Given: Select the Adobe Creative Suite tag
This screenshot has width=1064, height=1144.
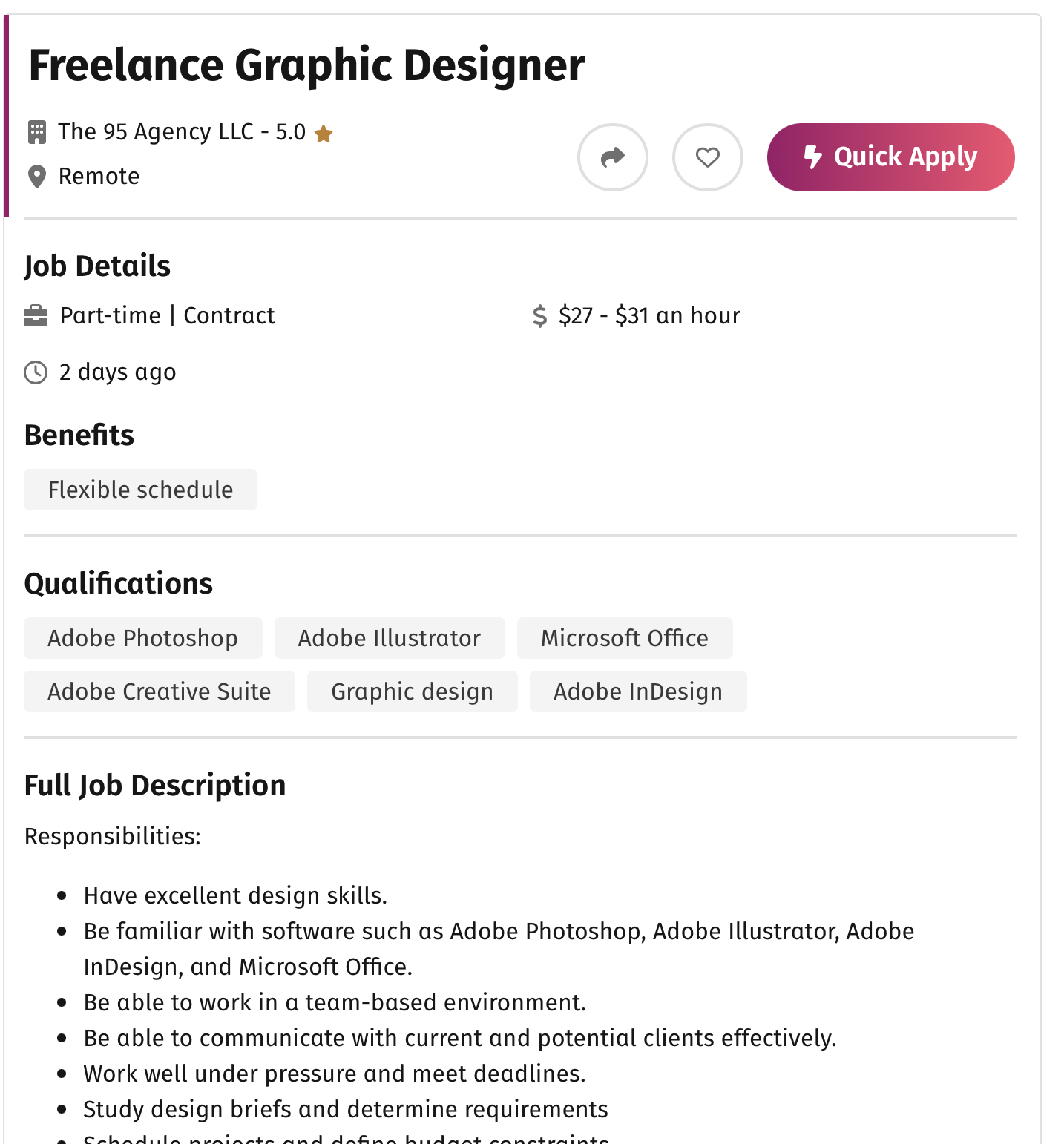Looking at the screenshot, I should (x=159, y=691).
